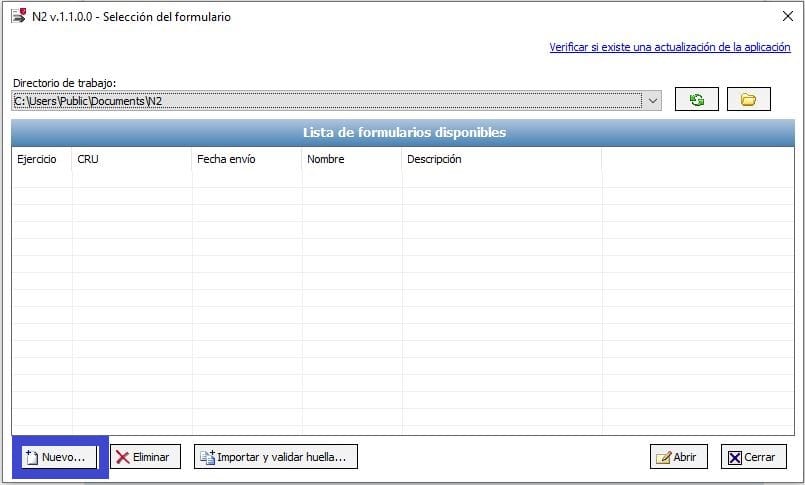Open the yellow folder browse button
805x485 pixels.
point(749,99)
